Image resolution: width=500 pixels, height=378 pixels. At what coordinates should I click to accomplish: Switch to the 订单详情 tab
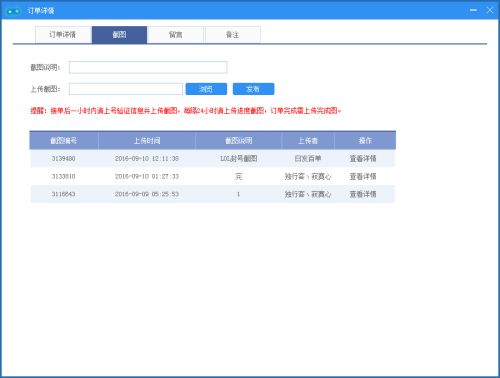[x=63, y=35]
